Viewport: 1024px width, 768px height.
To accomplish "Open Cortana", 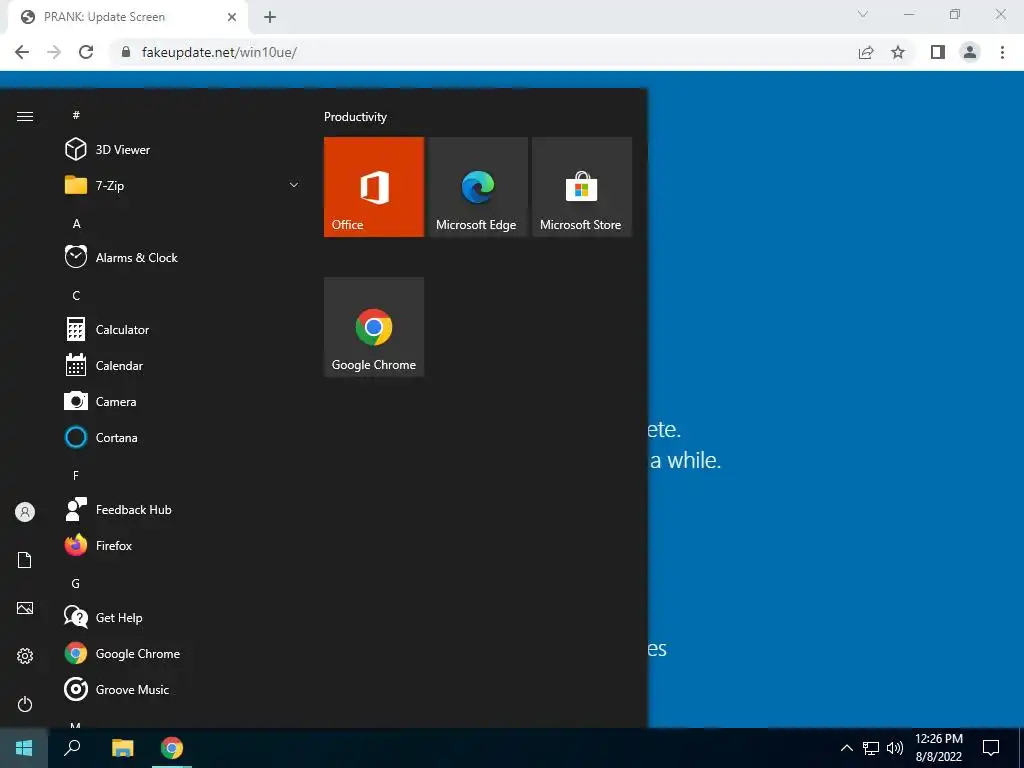I will point(183,438).
